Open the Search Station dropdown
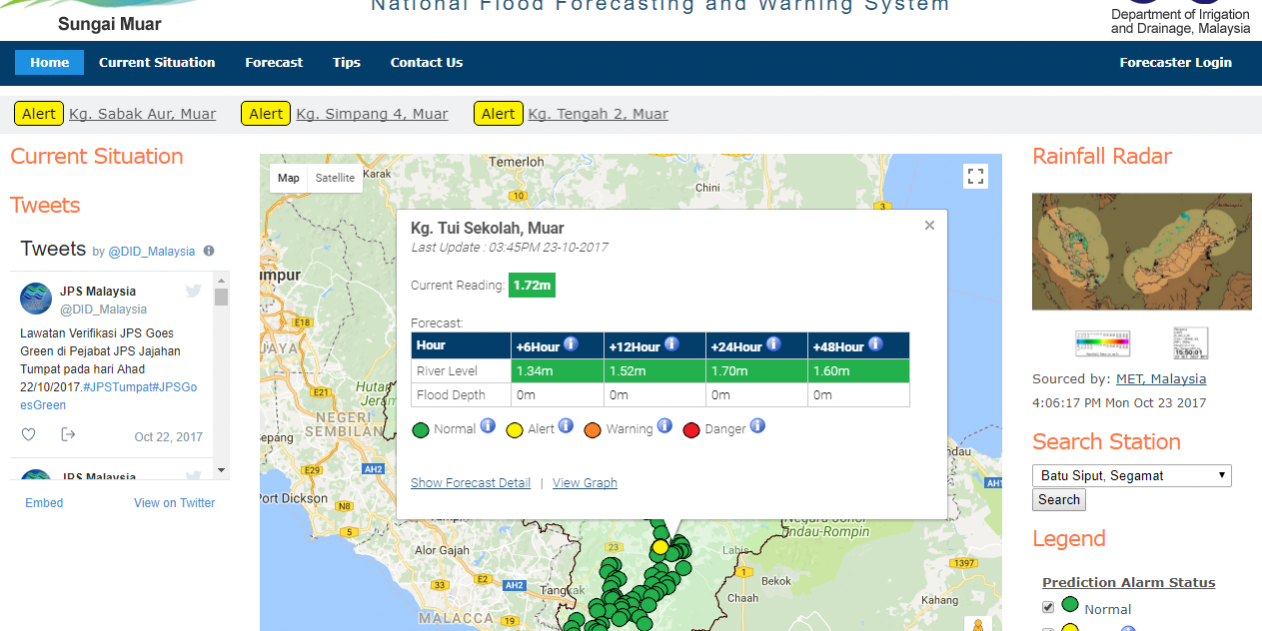The height and width of the screenshot is (631, 1262). [x=1131, y=476]
